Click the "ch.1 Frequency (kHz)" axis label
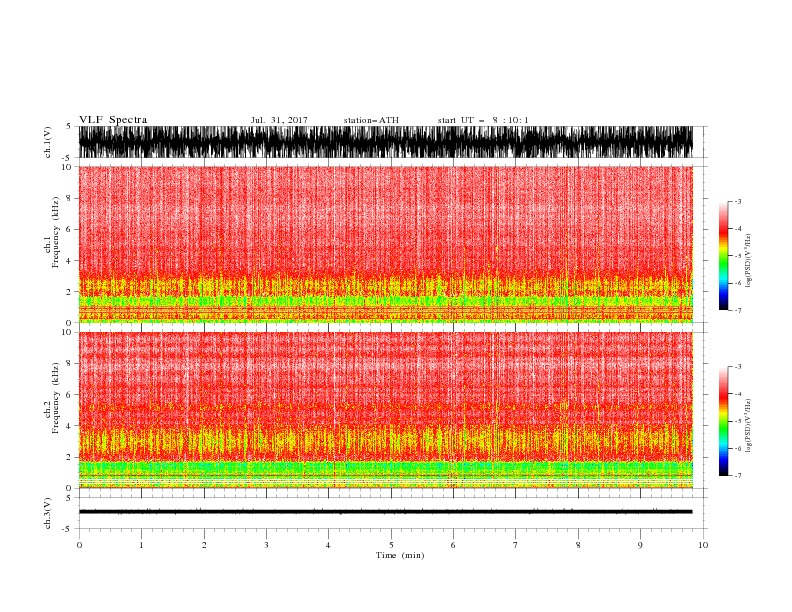The width and height of the screenshot is (792, 612). pyautogui.click(x=51, y=232)
